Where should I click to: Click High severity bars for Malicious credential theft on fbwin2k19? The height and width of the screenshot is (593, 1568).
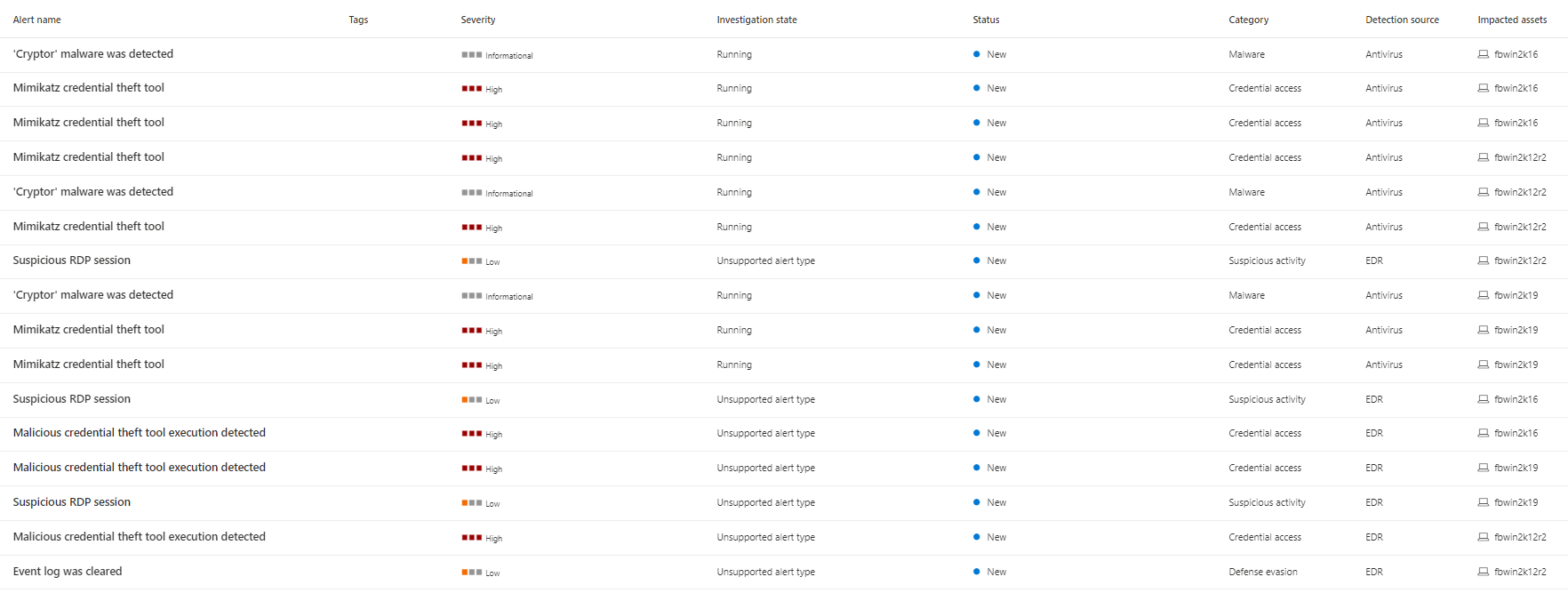click(x=472, y=469)
